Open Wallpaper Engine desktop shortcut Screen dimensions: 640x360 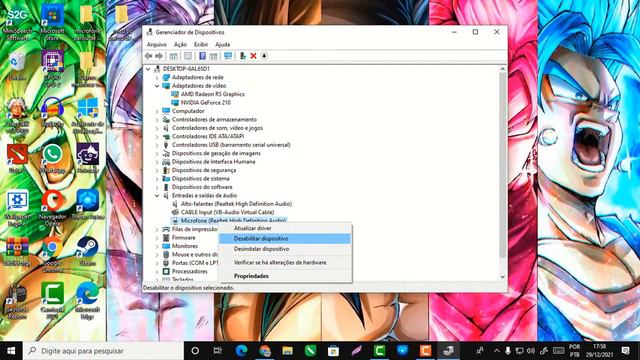coord(17,207)
